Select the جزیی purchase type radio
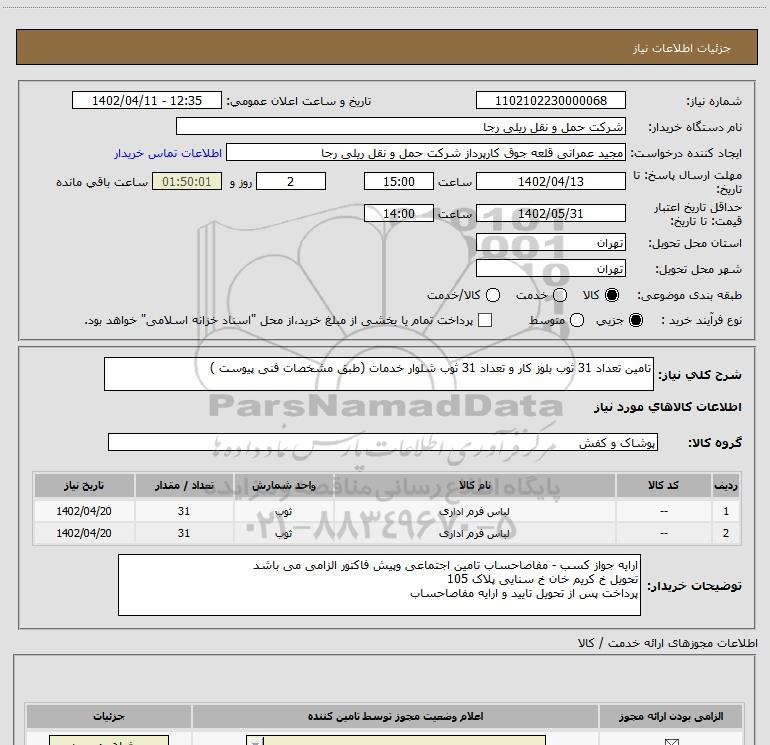Viewport: 770px width, 745px height. pos(636,320)
